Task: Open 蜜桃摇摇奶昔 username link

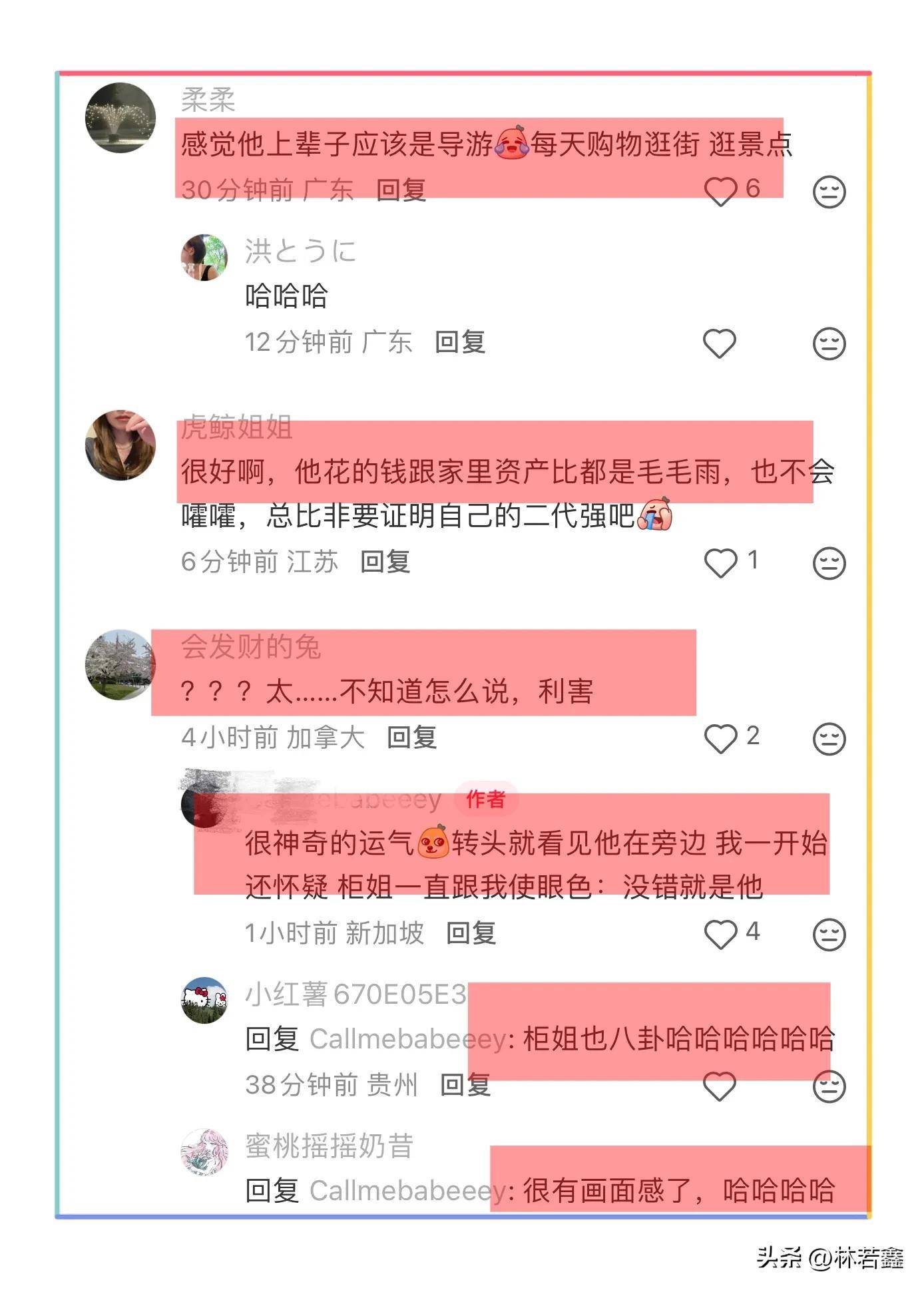Action: point(330,1146)
